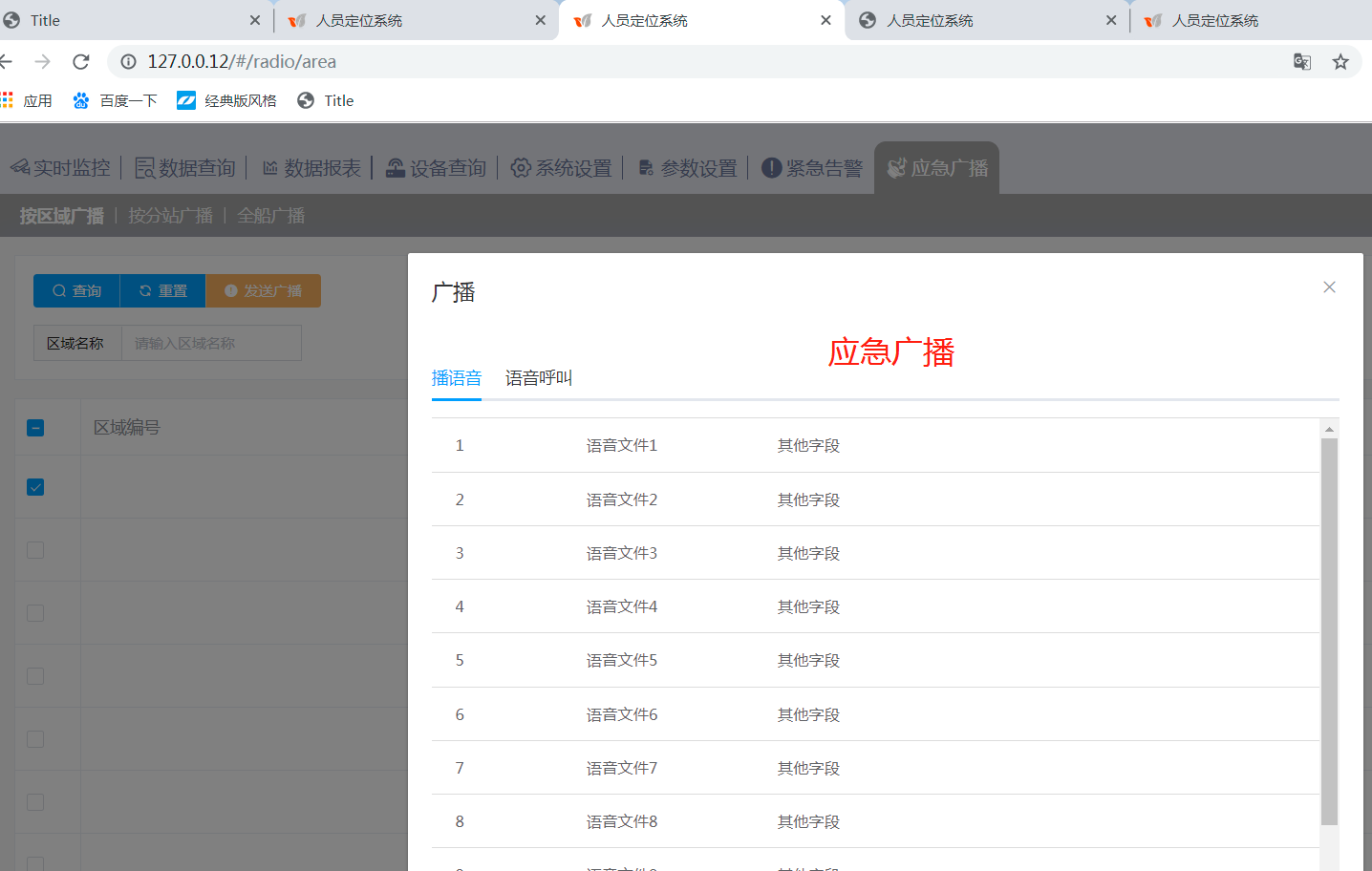This screenshot has height=871, width=1372.
Task: Click the 重置 reset button
Action: pos(162,291)
